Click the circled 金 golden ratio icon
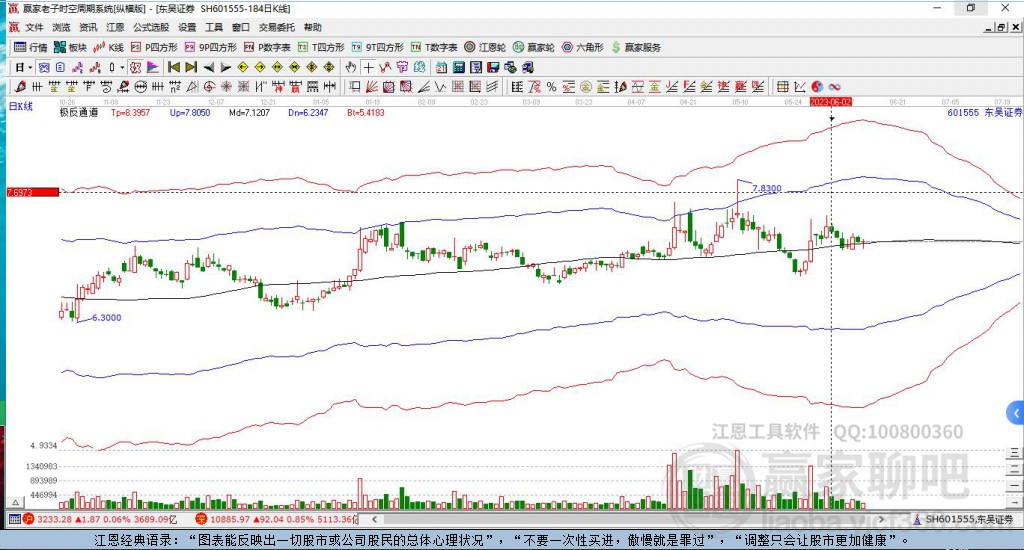The width and height of the screenshot is (1024, 550). [x=586, y=86]
